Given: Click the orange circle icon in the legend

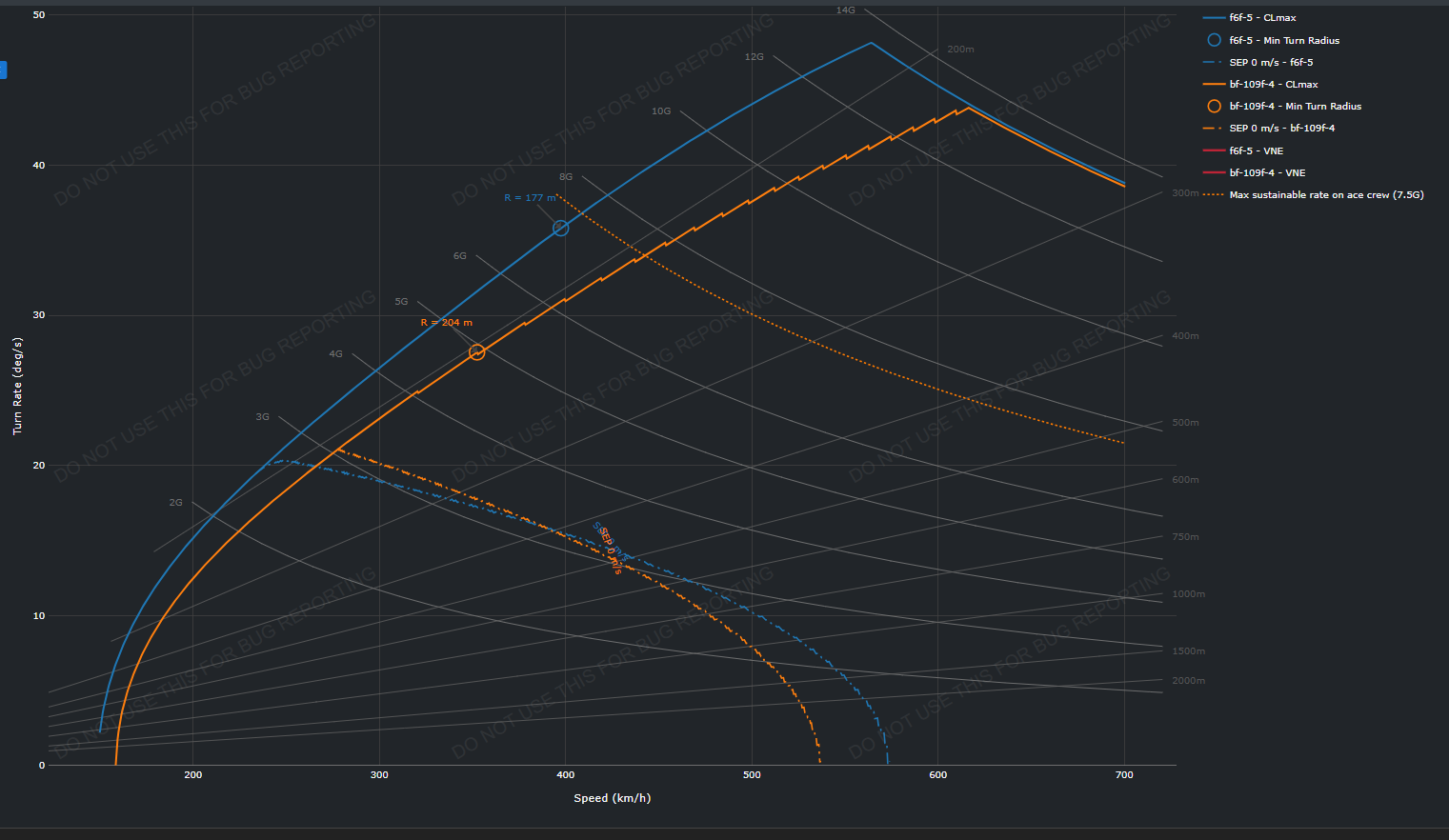Looking at the screenshot, I should pos(1214,106).
